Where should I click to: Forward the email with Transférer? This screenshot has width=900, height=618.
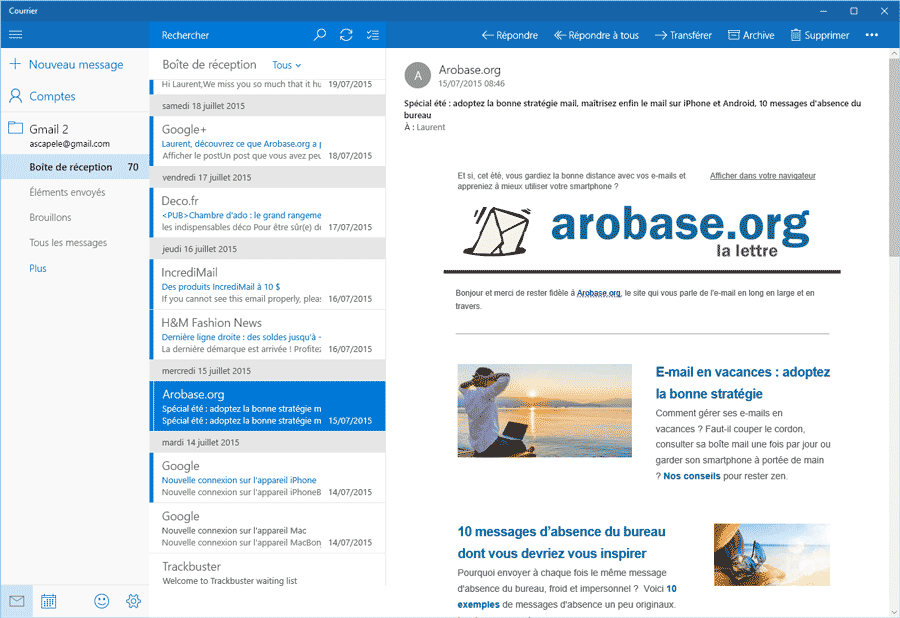[683, 35]
